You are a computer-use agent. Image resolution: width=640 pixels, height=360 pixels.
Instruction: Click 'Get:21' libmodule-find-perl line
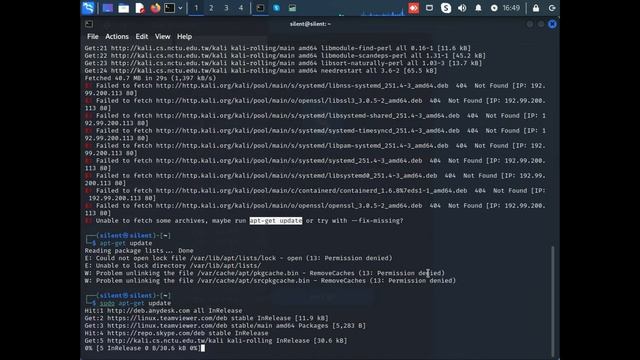point(278,48)
